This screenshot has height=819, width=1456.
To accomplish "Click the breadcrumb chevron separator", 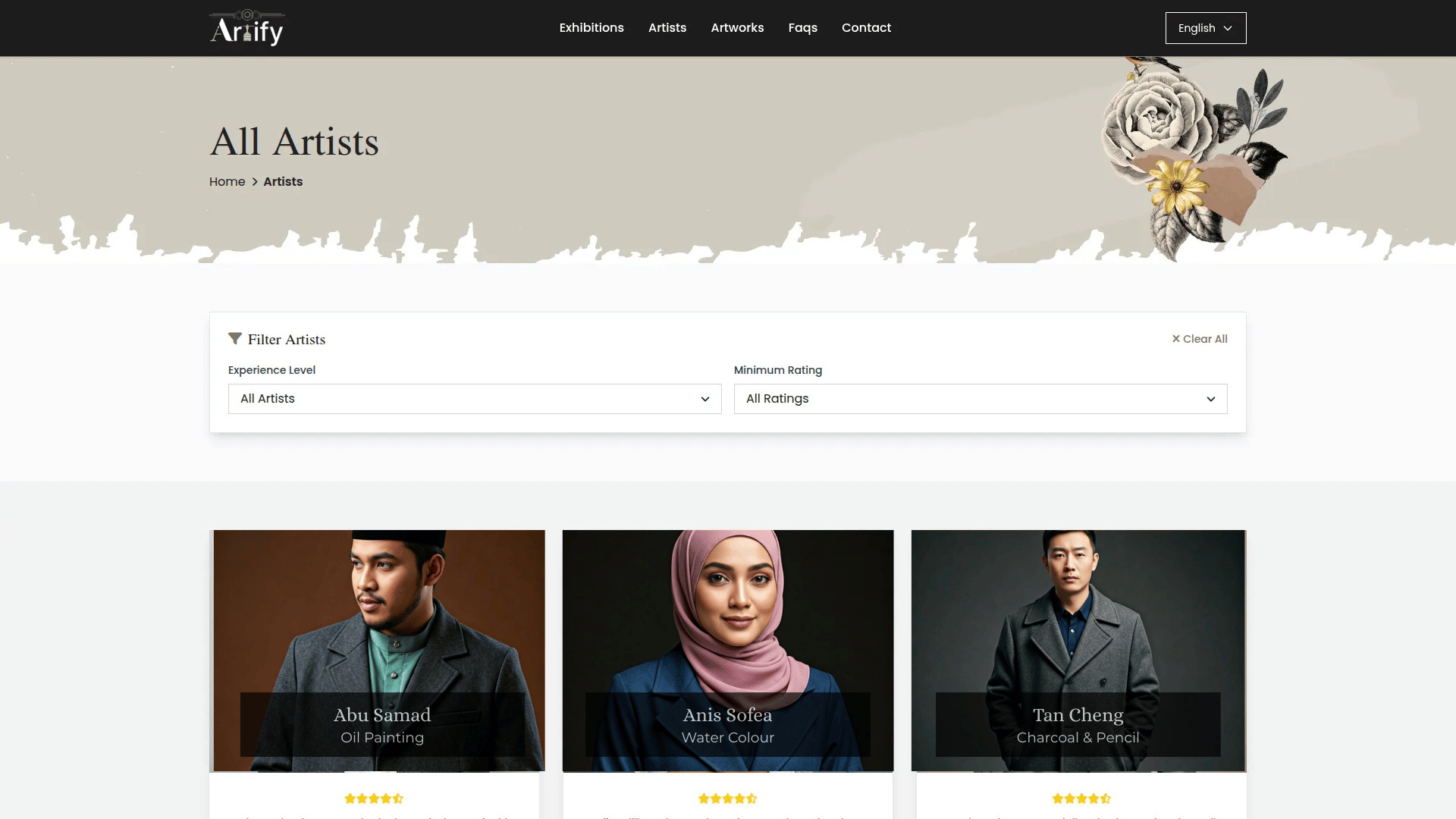I will [255, 182].
